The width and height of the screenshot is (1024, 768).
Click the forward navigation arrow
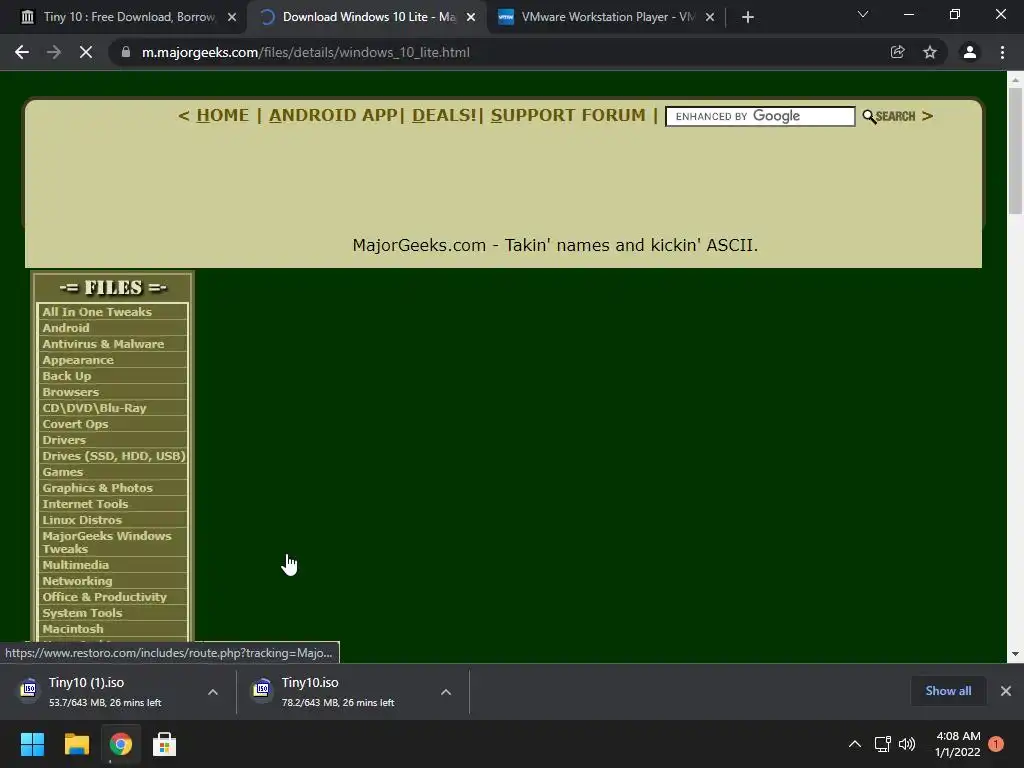click(x=54, y=52)
